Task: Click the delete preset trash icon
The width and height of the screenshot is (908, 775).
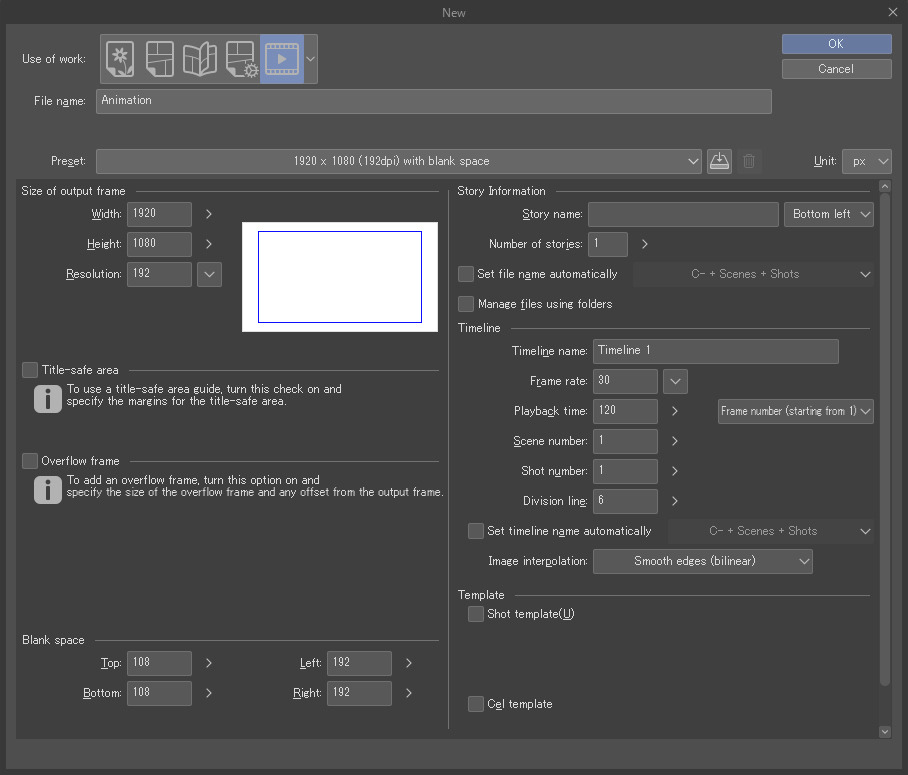Action: click(749, 161)
